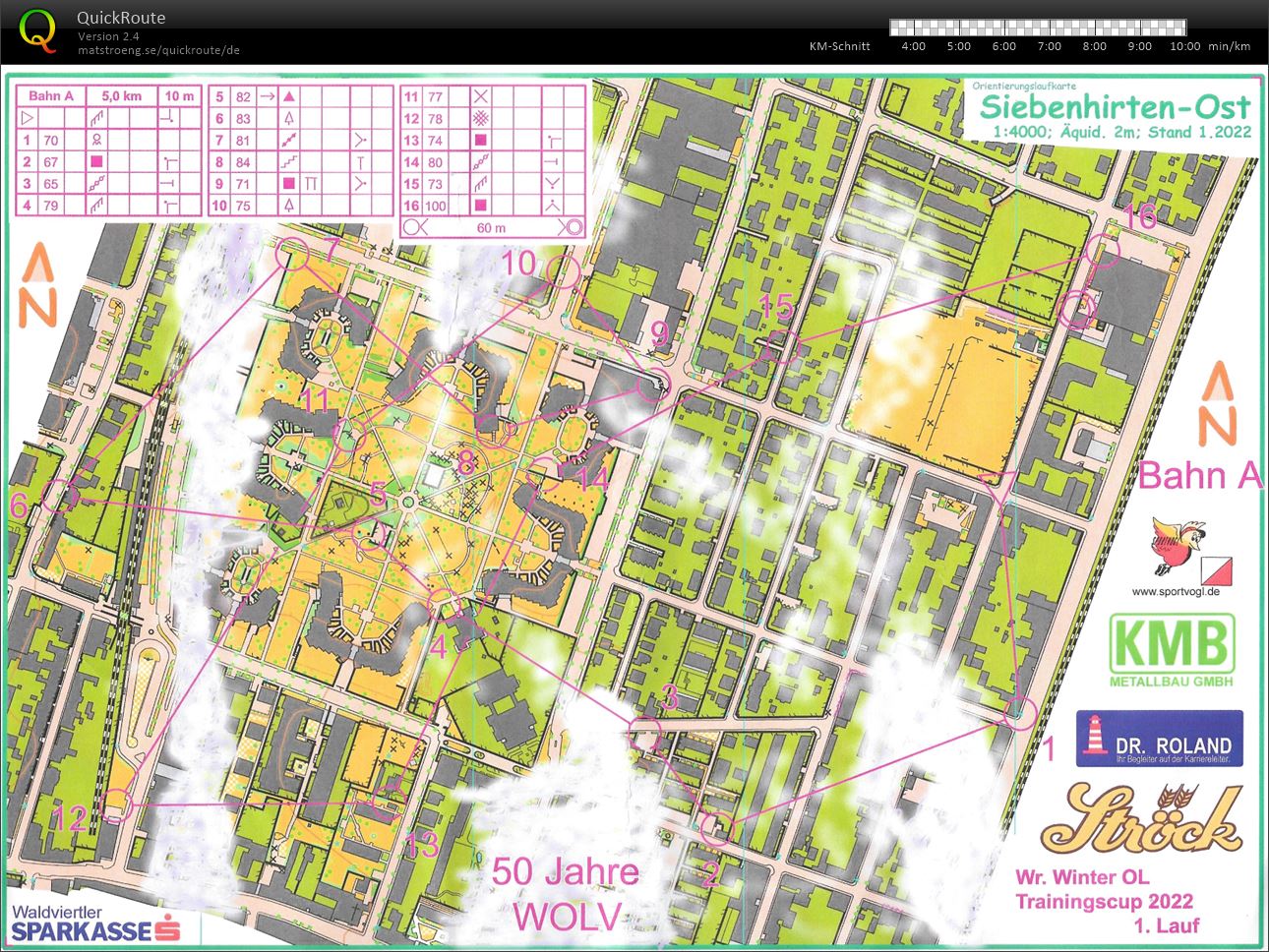Open the www.sportvogl.de link

click(1176, 592)
